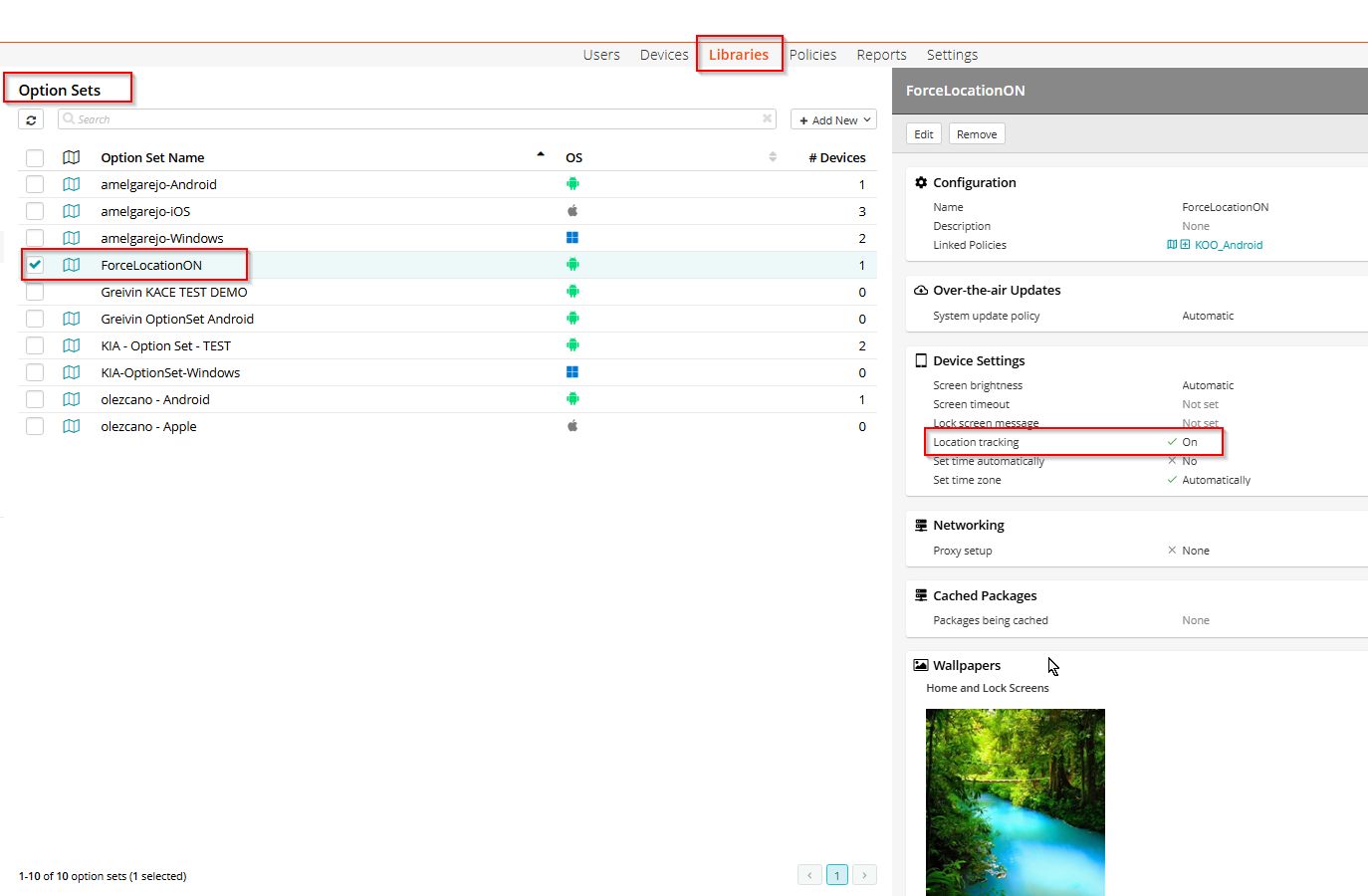Open the Add New dropdown
The width and height of the screenshot is (1368, 896).
833,119
